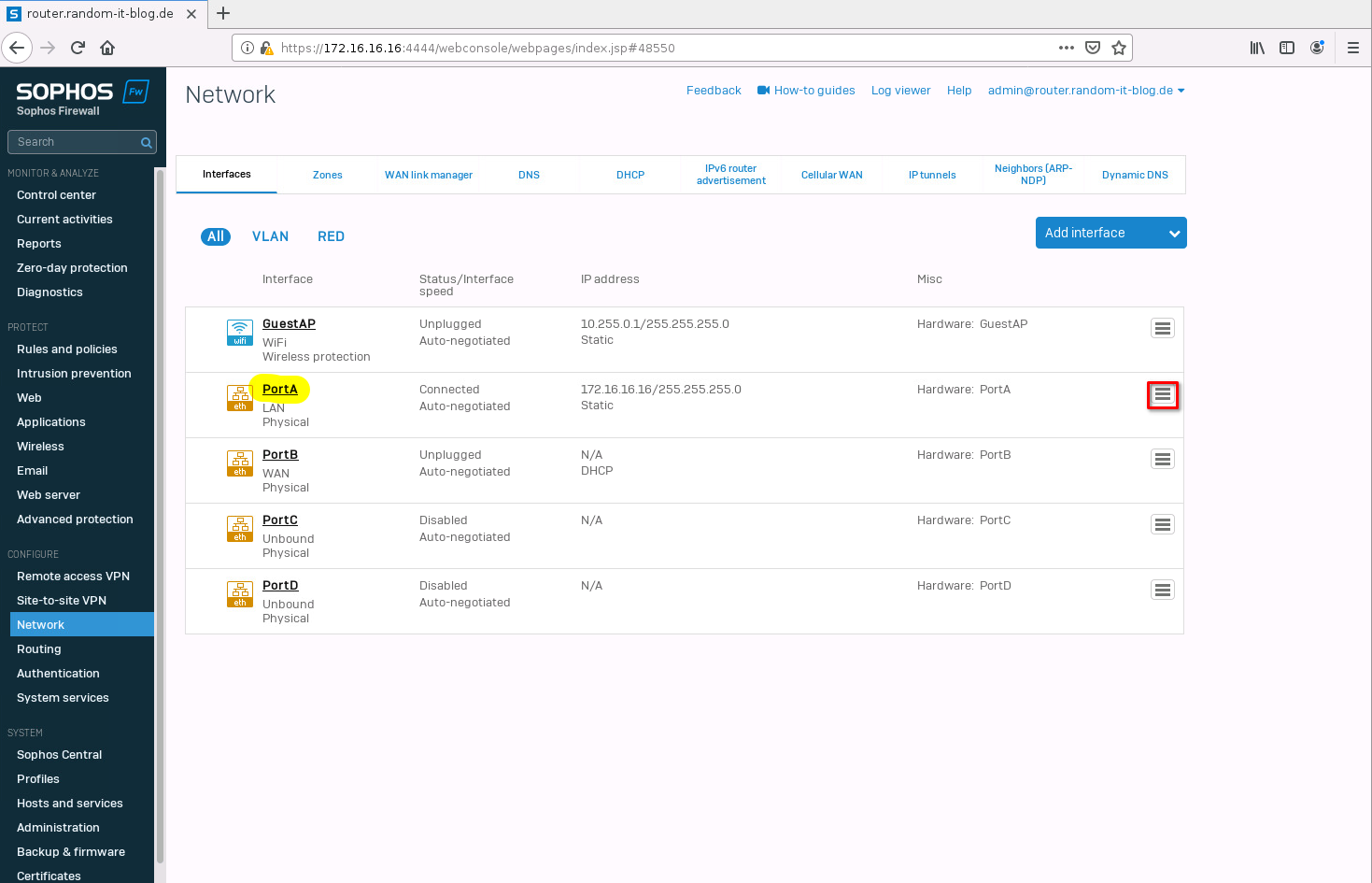Switch to the DHCP tab
This screenshot has width=1372, height=883.
click(x=630, y=175)
